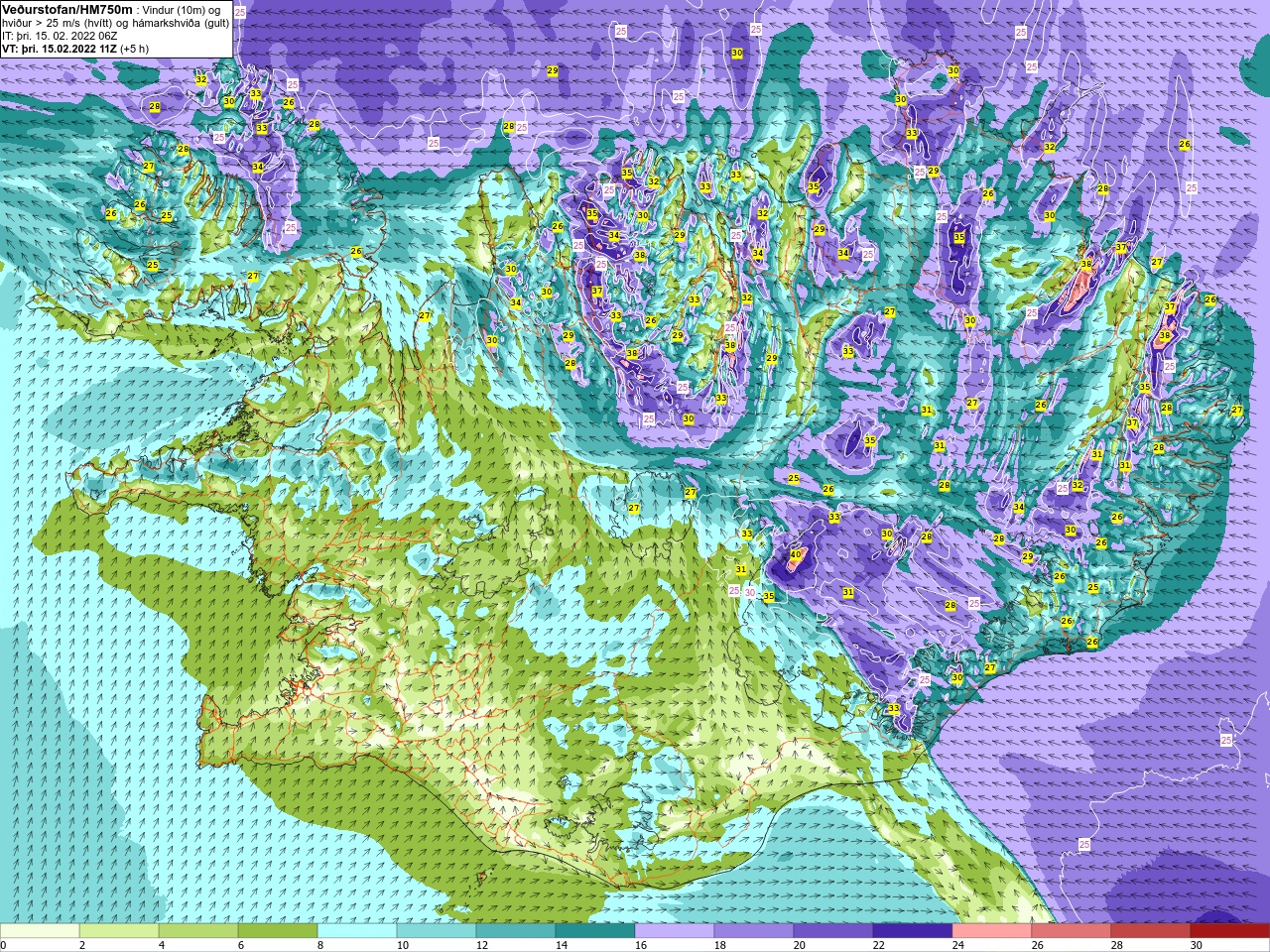Select the teal 12–14 legend swatch

tap(516, 931)
